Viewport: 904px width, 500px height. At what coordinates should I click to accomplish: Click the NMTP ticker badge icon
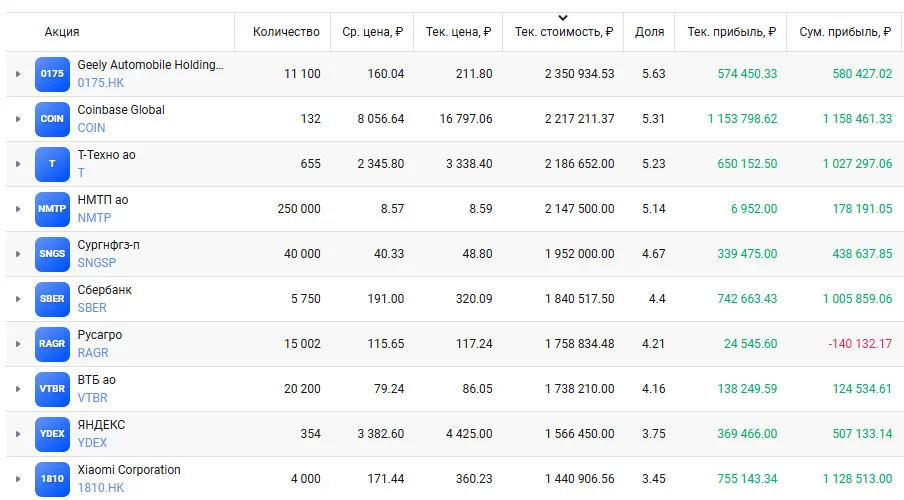[x=52, y=209]
